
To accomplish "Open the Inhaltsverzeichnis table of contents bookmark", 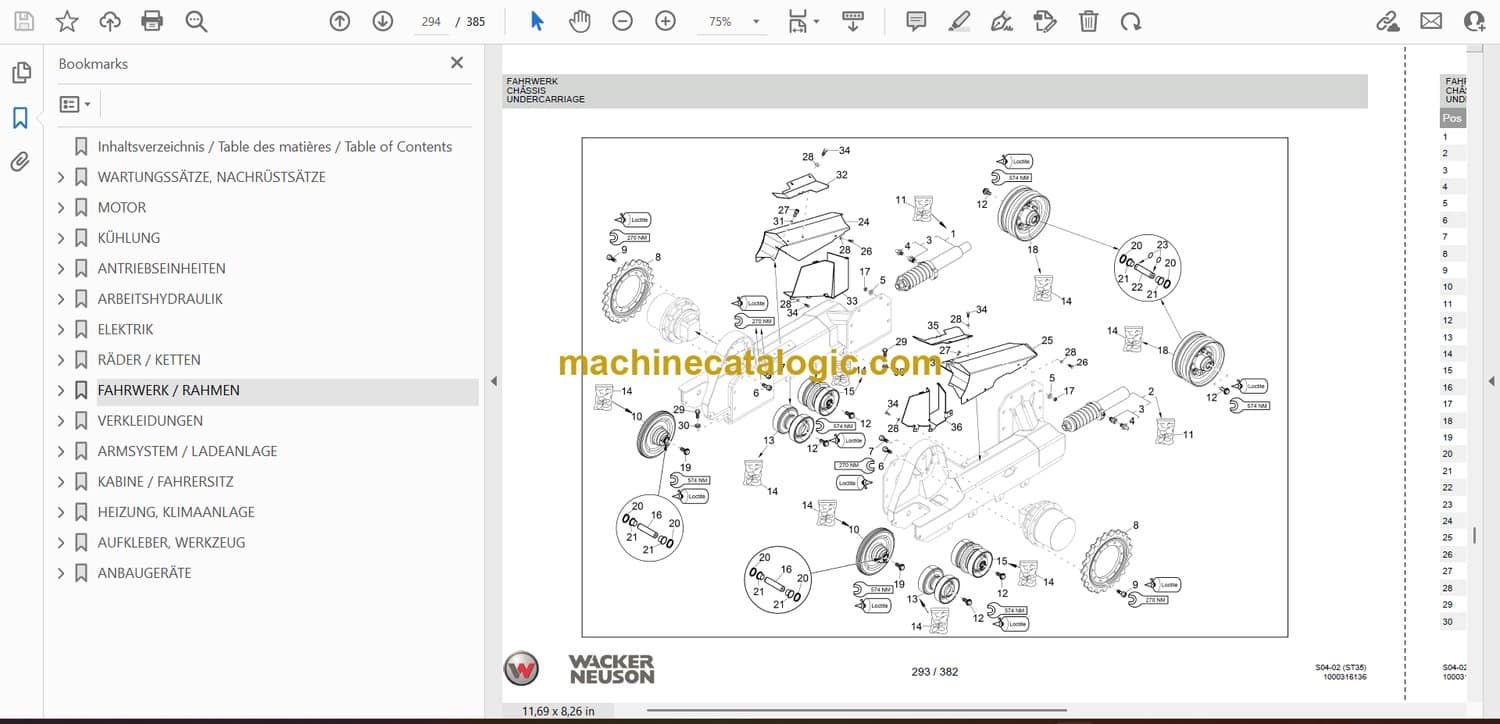I will tap(274, 147).
